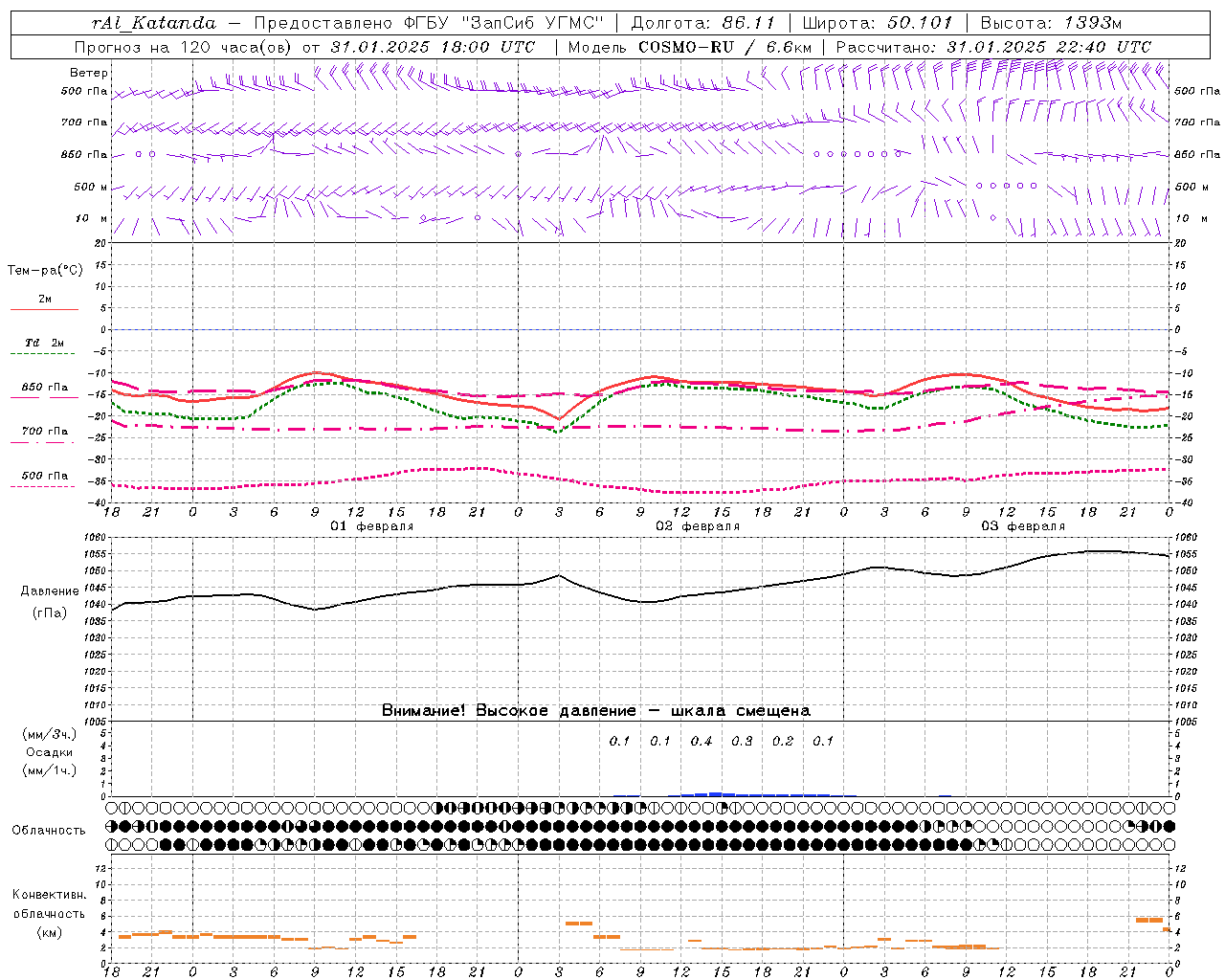Click the Высота: 1393м field
Screen dimensions: 1225x980
point(1051,23)
